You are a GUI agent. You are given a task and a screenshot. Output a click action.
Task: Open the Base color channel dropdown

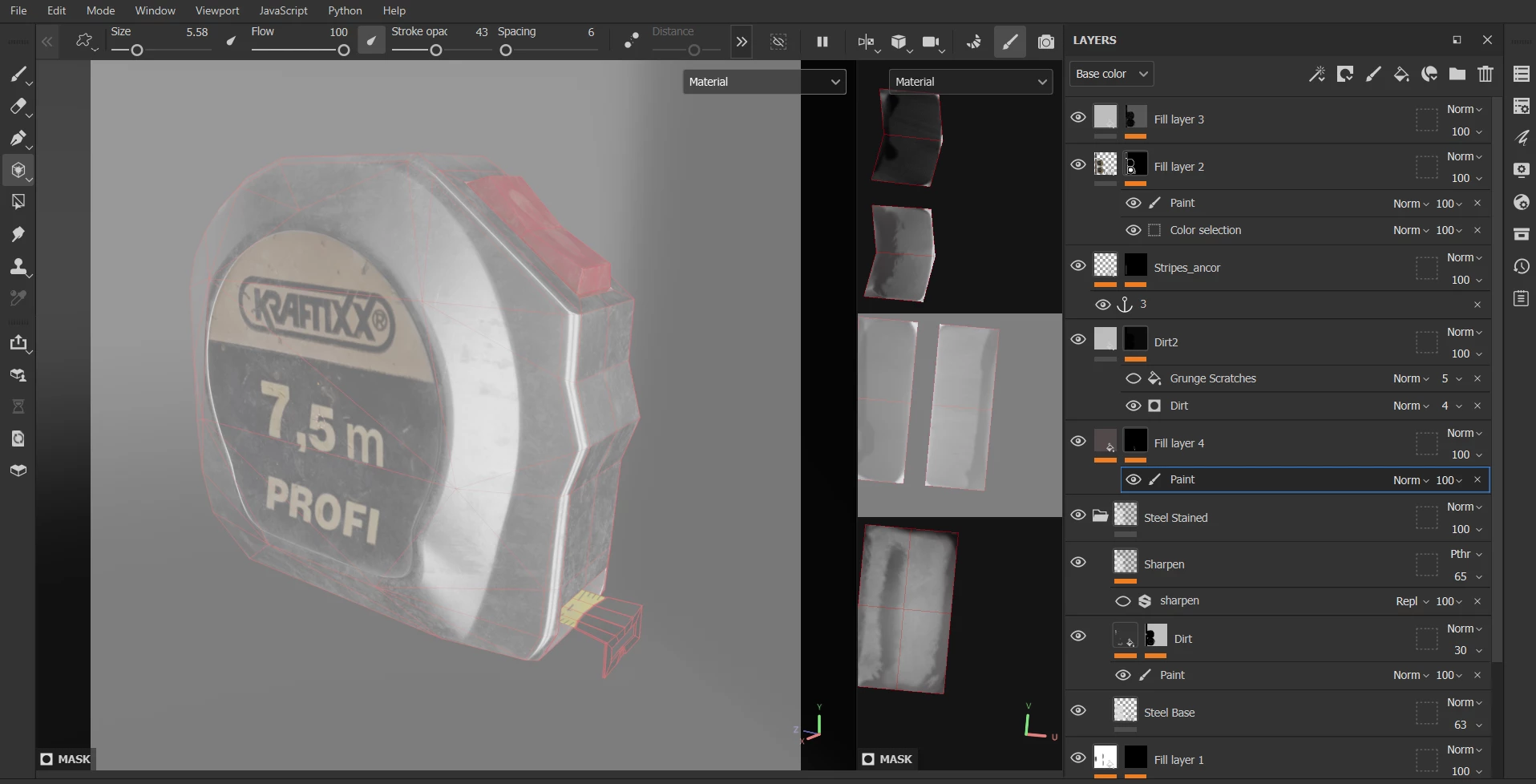point(1111,74)
